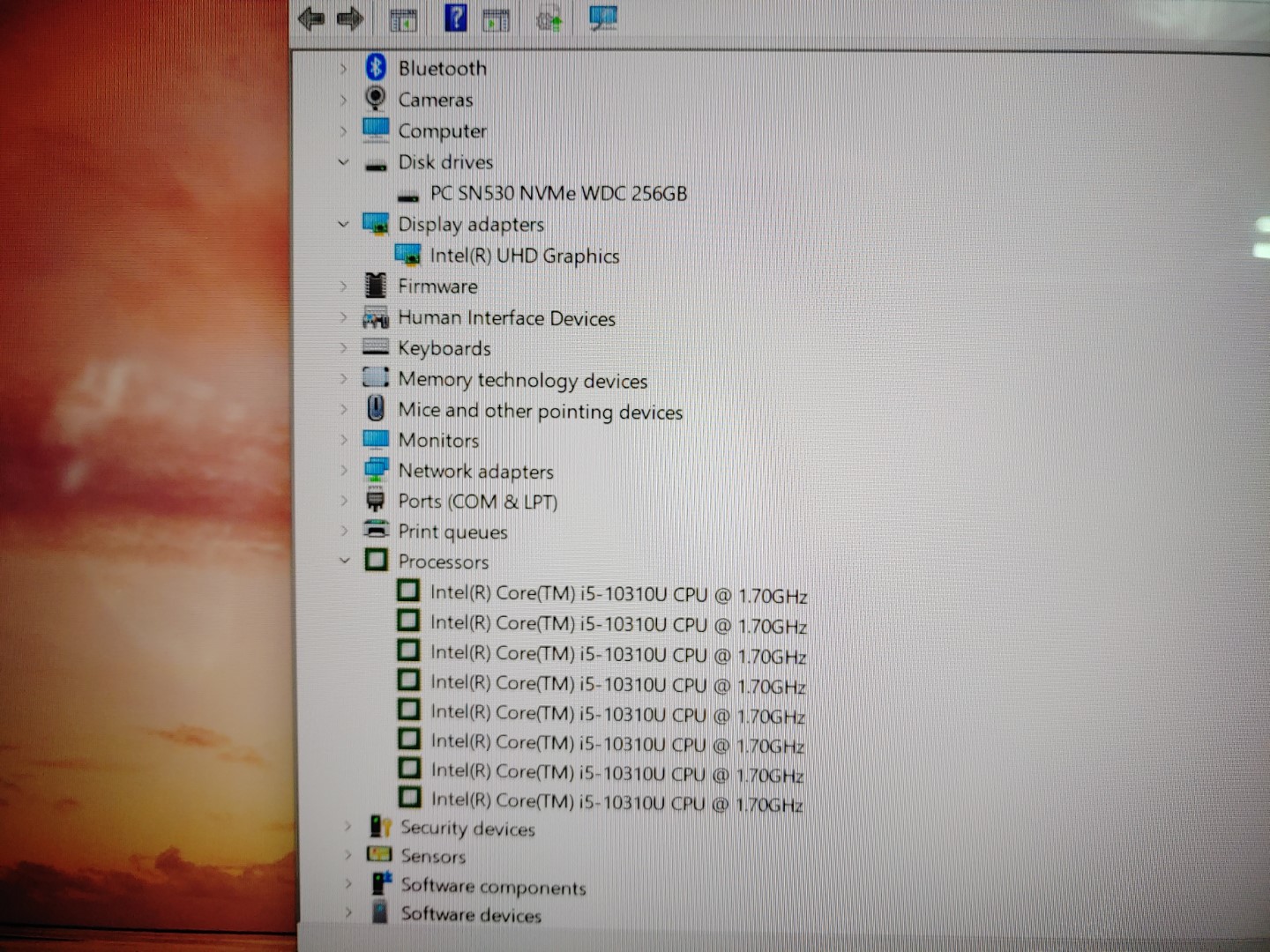Expand the Monitors category
The image size is (1270, 952).
tap(343, 440)
